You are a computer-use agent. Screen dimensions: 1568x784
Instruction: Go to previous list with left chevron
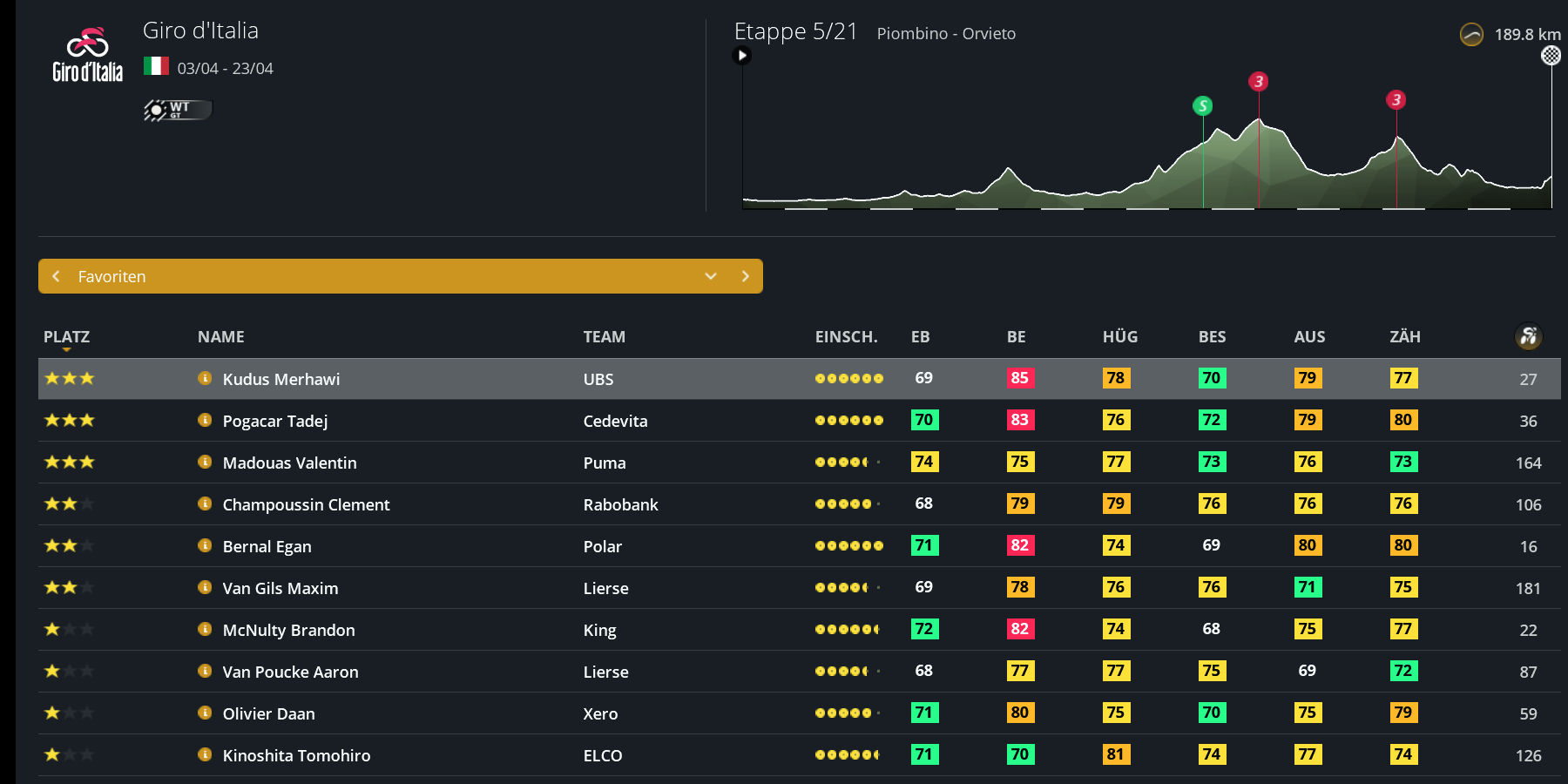pyautogui.click(x=57, y=276)
